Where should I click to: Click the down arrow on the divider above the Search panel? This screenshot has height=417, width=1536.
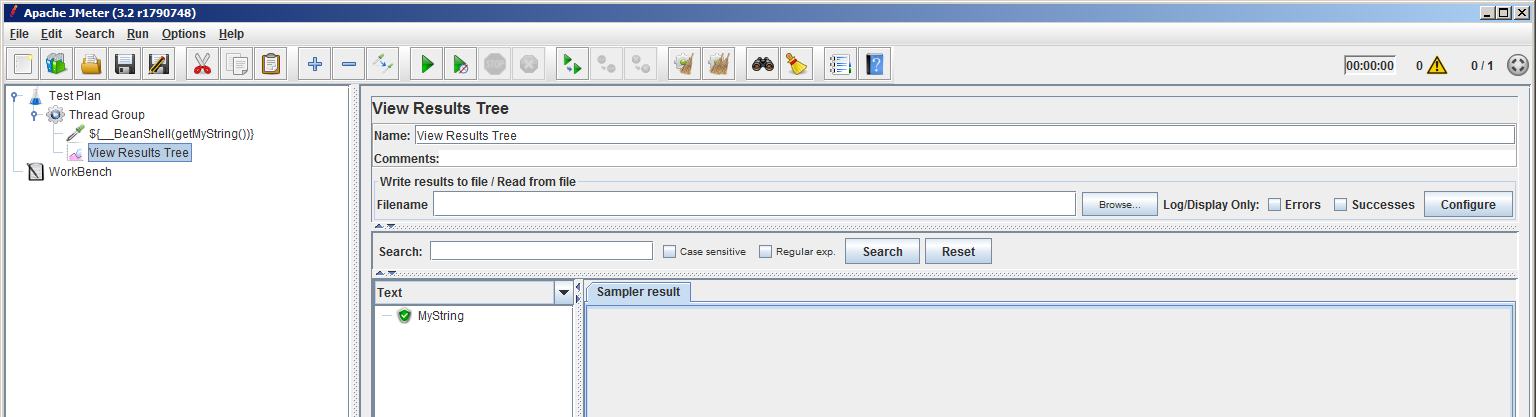tap(391, 226)
